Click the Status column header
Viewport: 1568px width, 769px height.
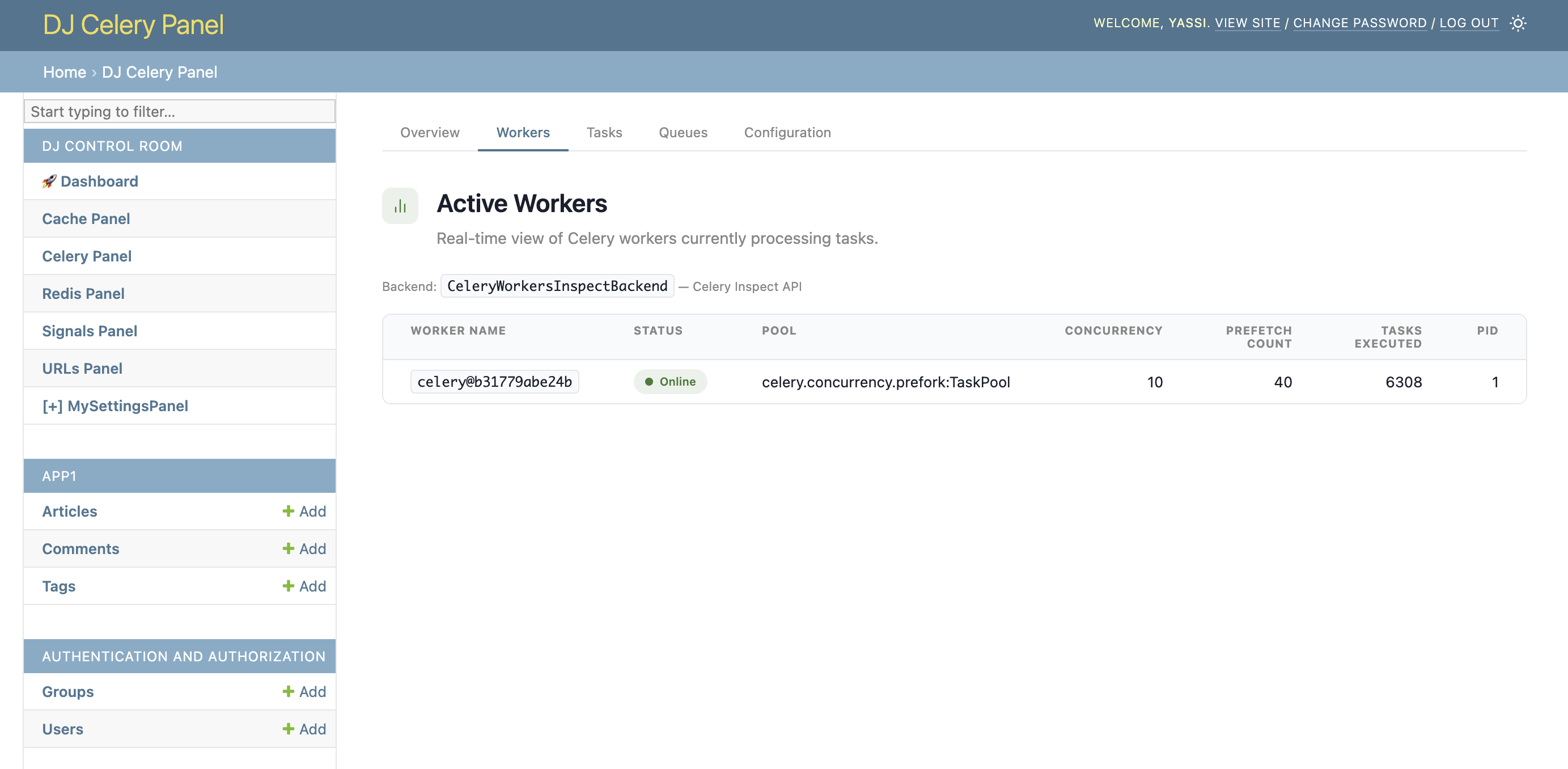[x=658, y=331]
